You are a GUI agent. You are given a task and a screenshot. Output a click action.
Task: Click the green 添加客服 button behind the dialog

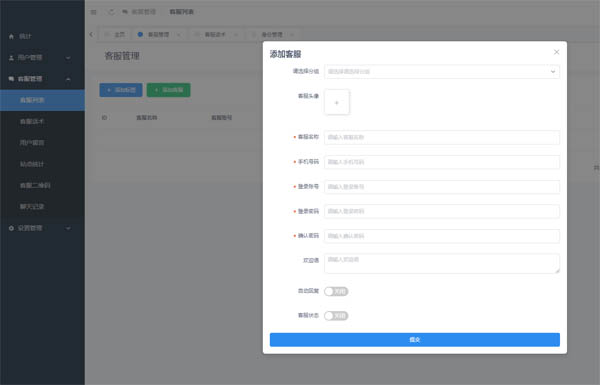coord(168,90)
